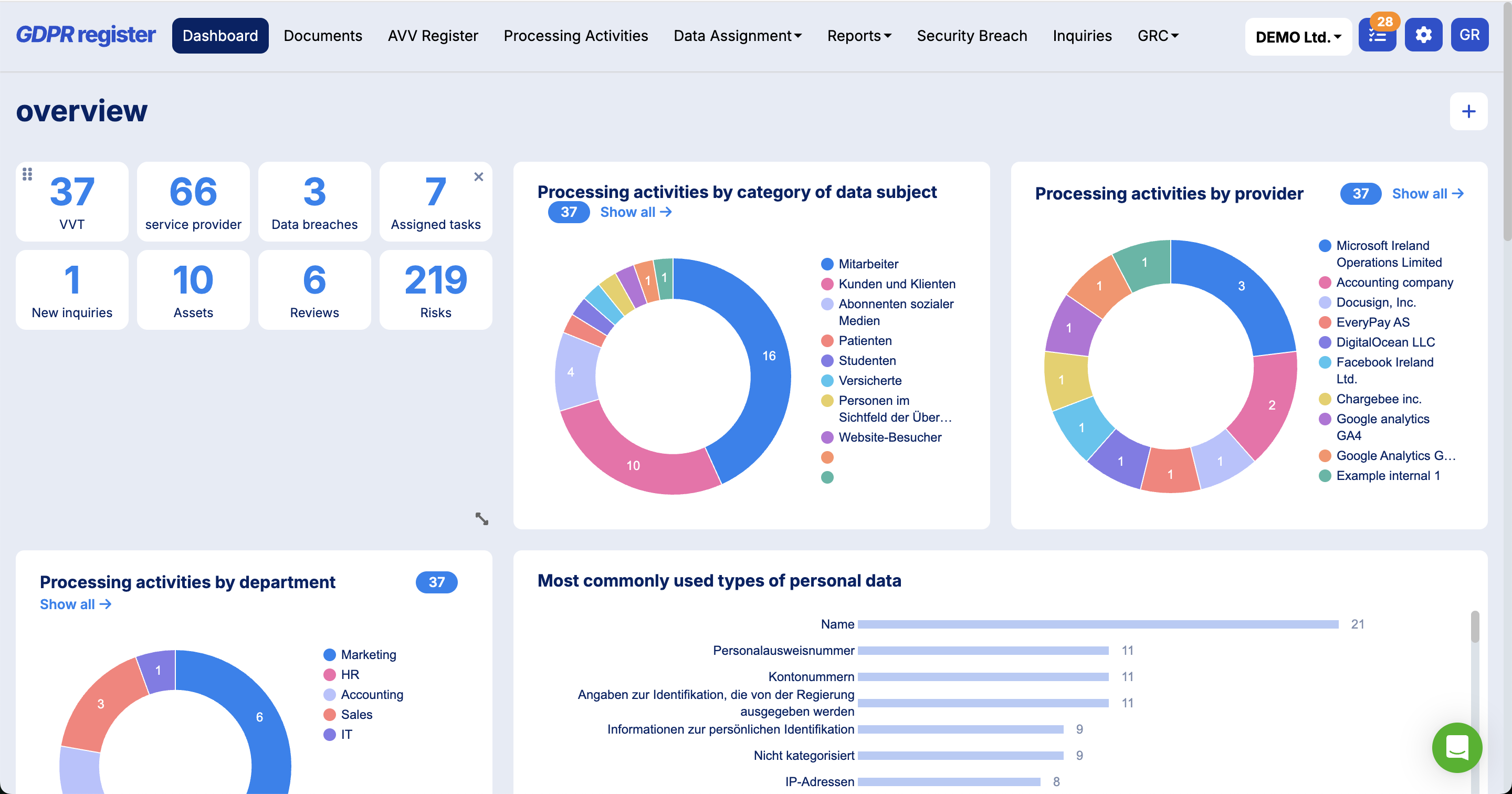The width and height of the screenshot is (1512, 794).
Task: Toggle DigitalOcean LLC legend entry
Action: pyautogui.click(x=1377, y=342)
